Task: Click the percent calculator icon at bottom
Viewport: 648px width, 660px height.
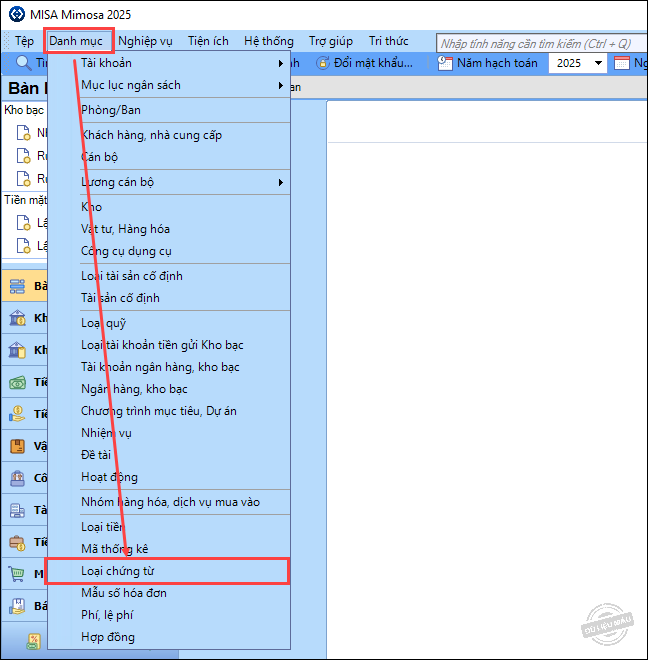Action: [33, 641]
